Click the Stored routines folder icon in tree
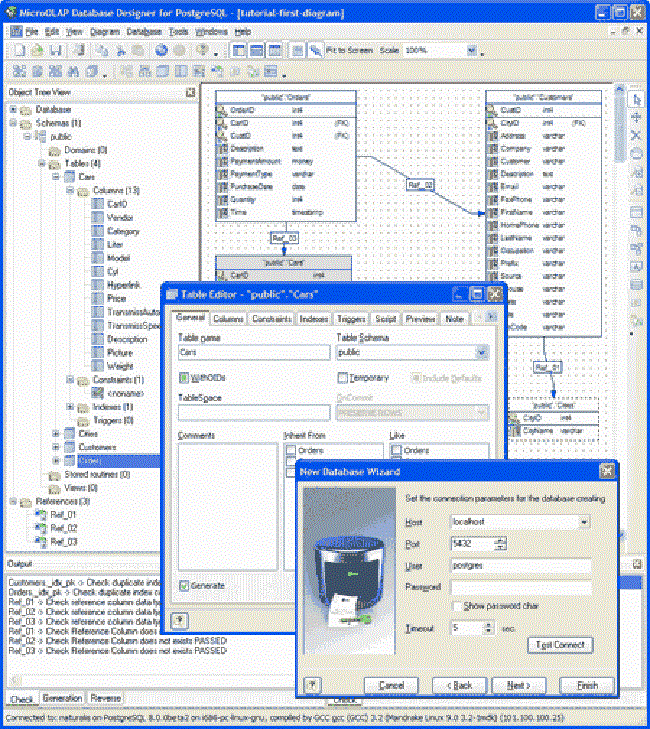Screen dimensions: 650x729 coord(55,475)
